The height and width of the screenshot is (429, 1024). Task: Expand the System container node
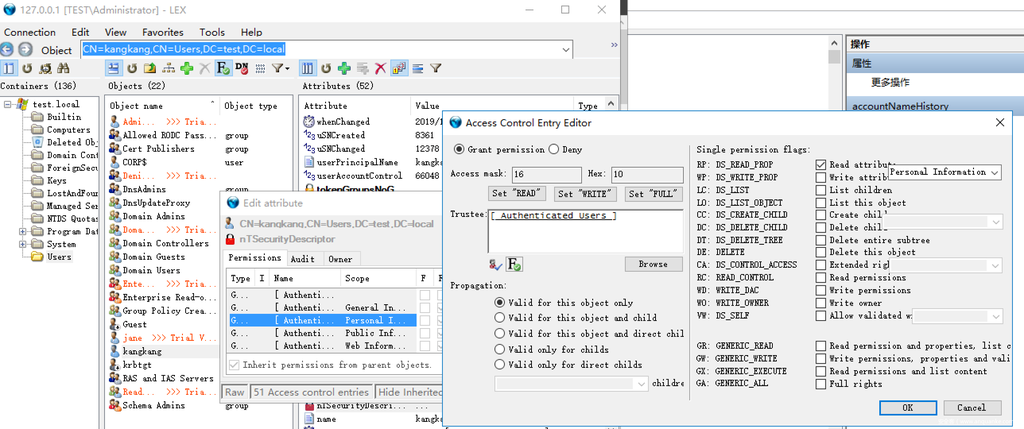23,244
